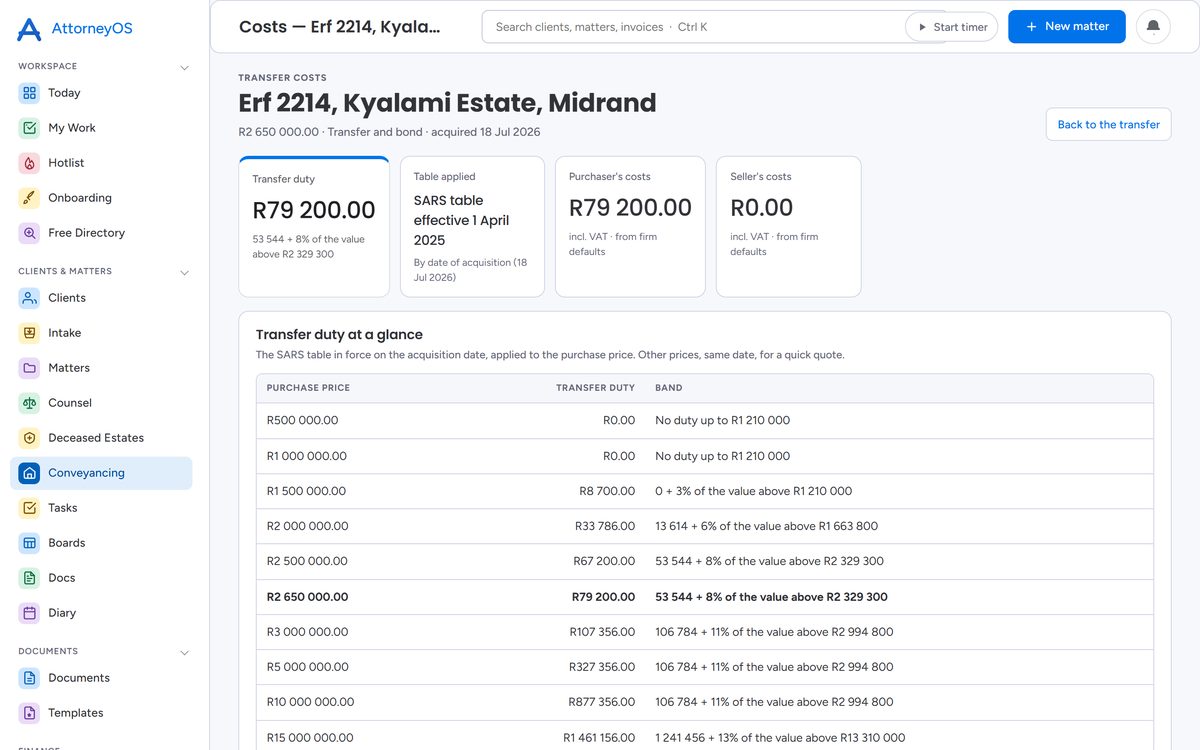This screenshot has width=1200, height=750.
Task: Select the Transfer duty card
Action: (x=314, y=227)
